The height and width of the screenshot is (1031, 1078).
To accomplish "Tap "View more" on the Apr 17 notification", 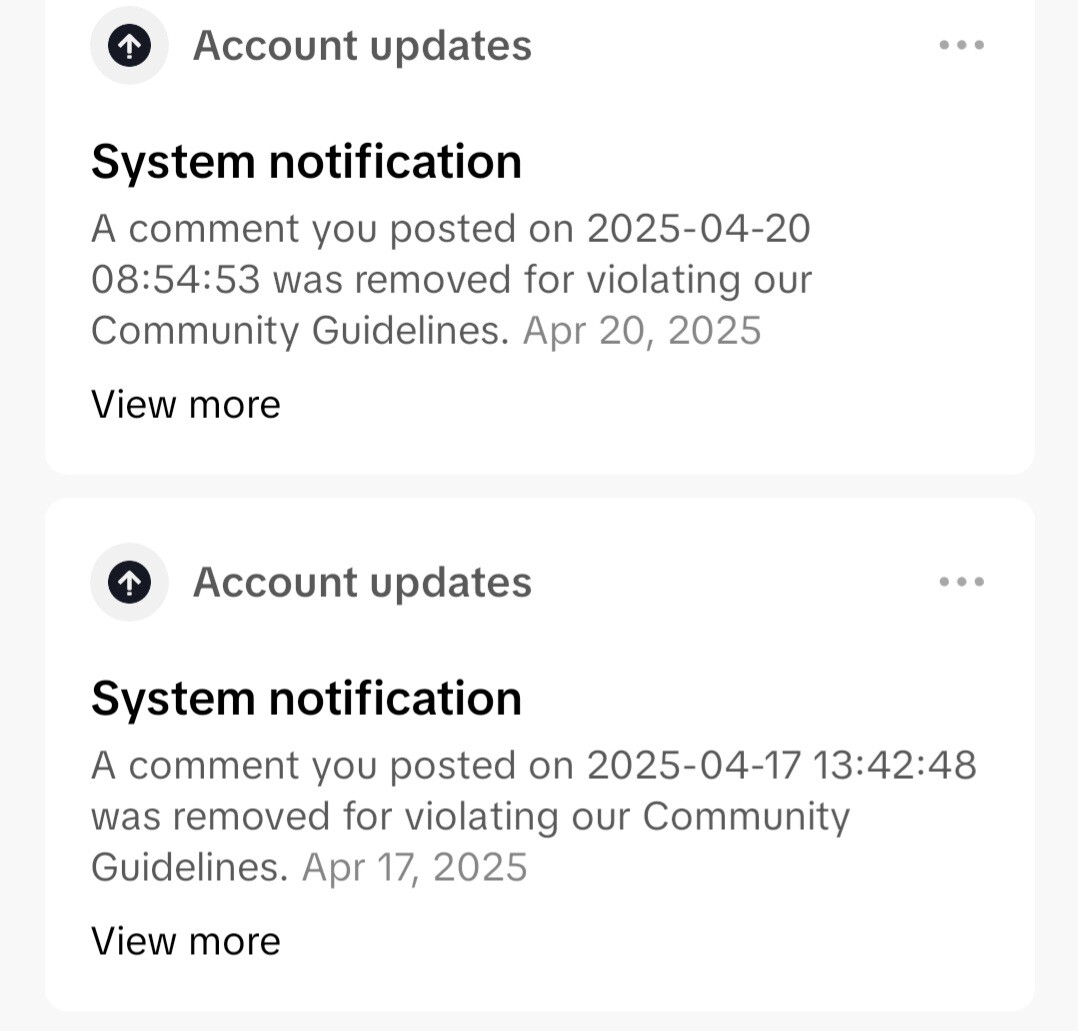I will [186, 941].
